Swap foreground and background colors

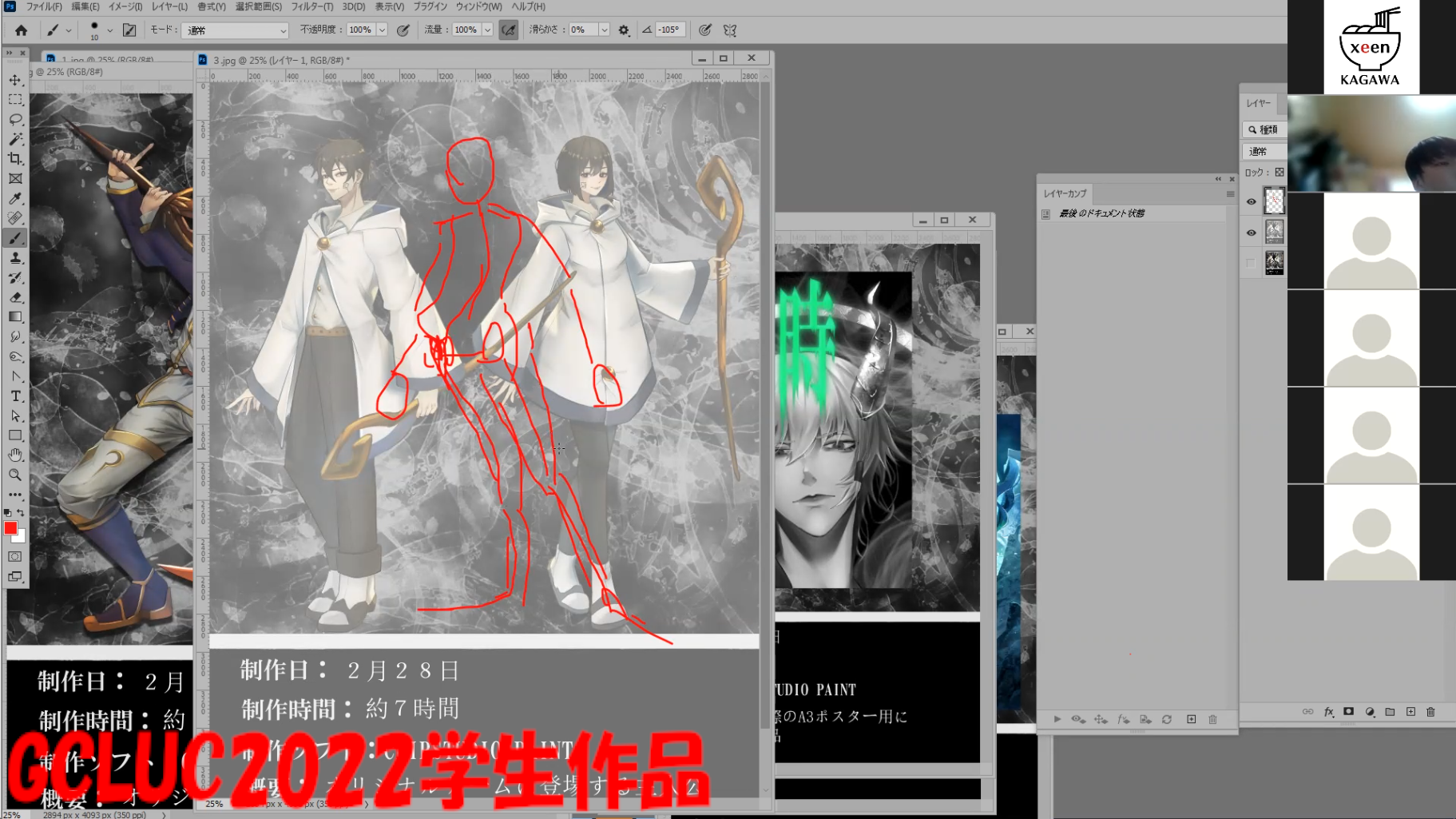click(x=21, y=513)
